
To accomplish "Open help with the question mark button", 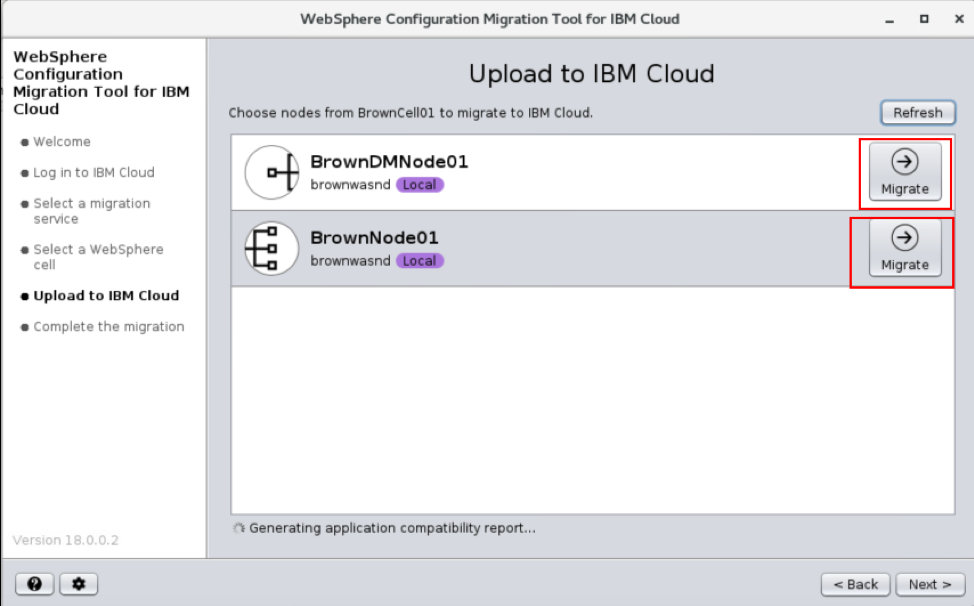I will 35,584.
